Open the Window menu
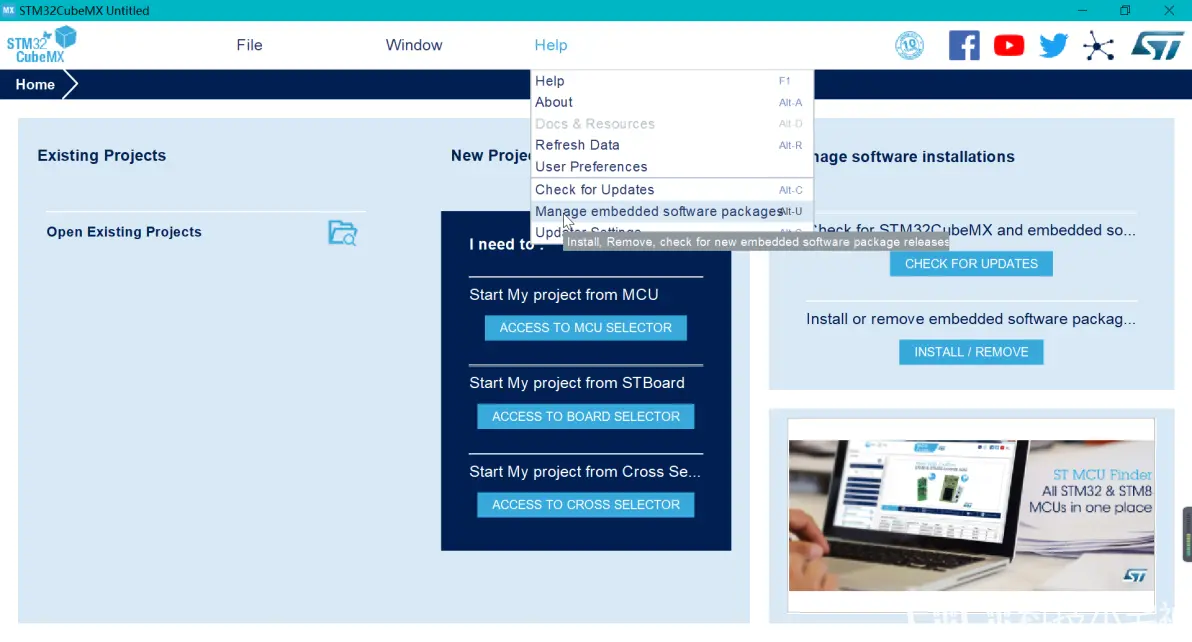Viewport: 1192px width, 642px height. coord(414,45)
